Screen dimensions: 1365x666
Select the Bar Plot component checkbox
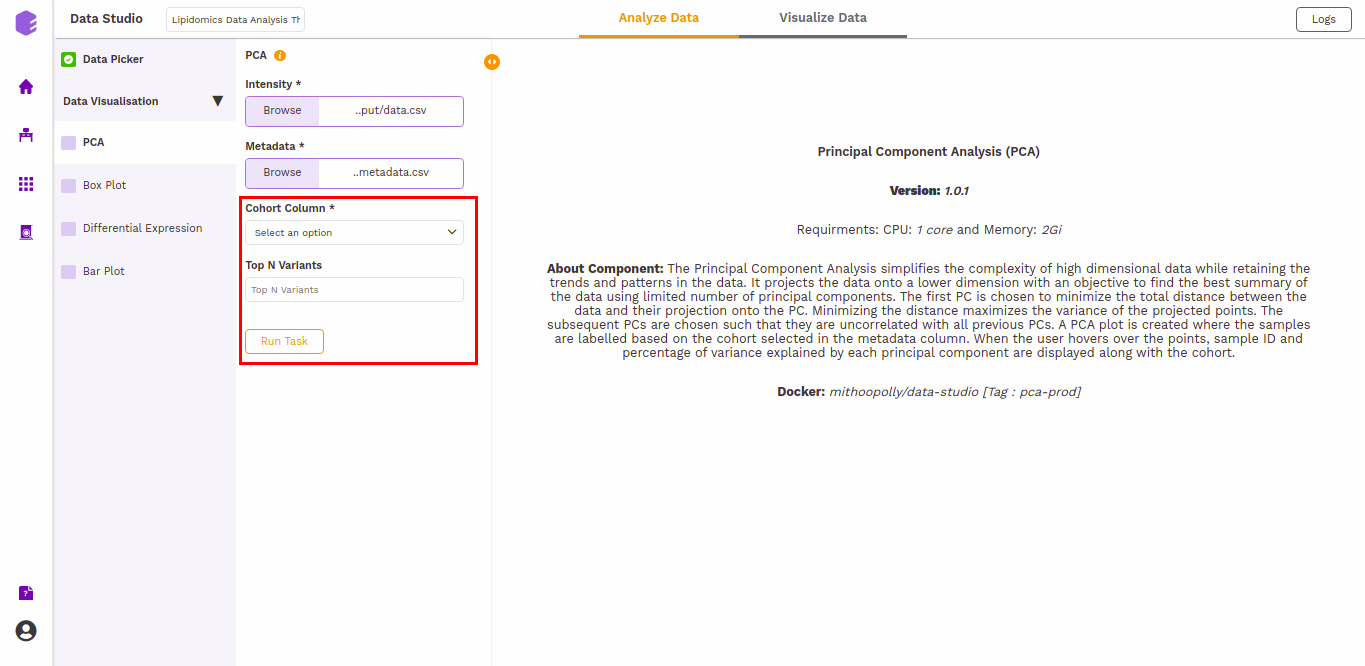click(68, 272)
